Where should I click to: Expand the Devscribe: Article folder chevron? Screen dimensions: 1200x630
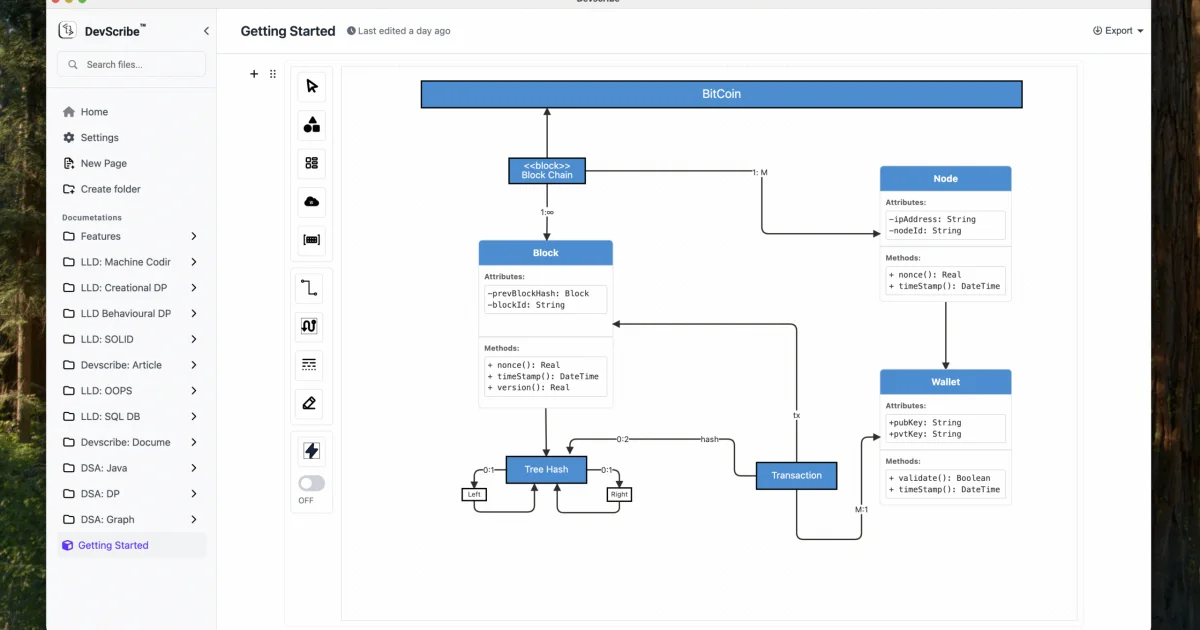coord(193,365)
